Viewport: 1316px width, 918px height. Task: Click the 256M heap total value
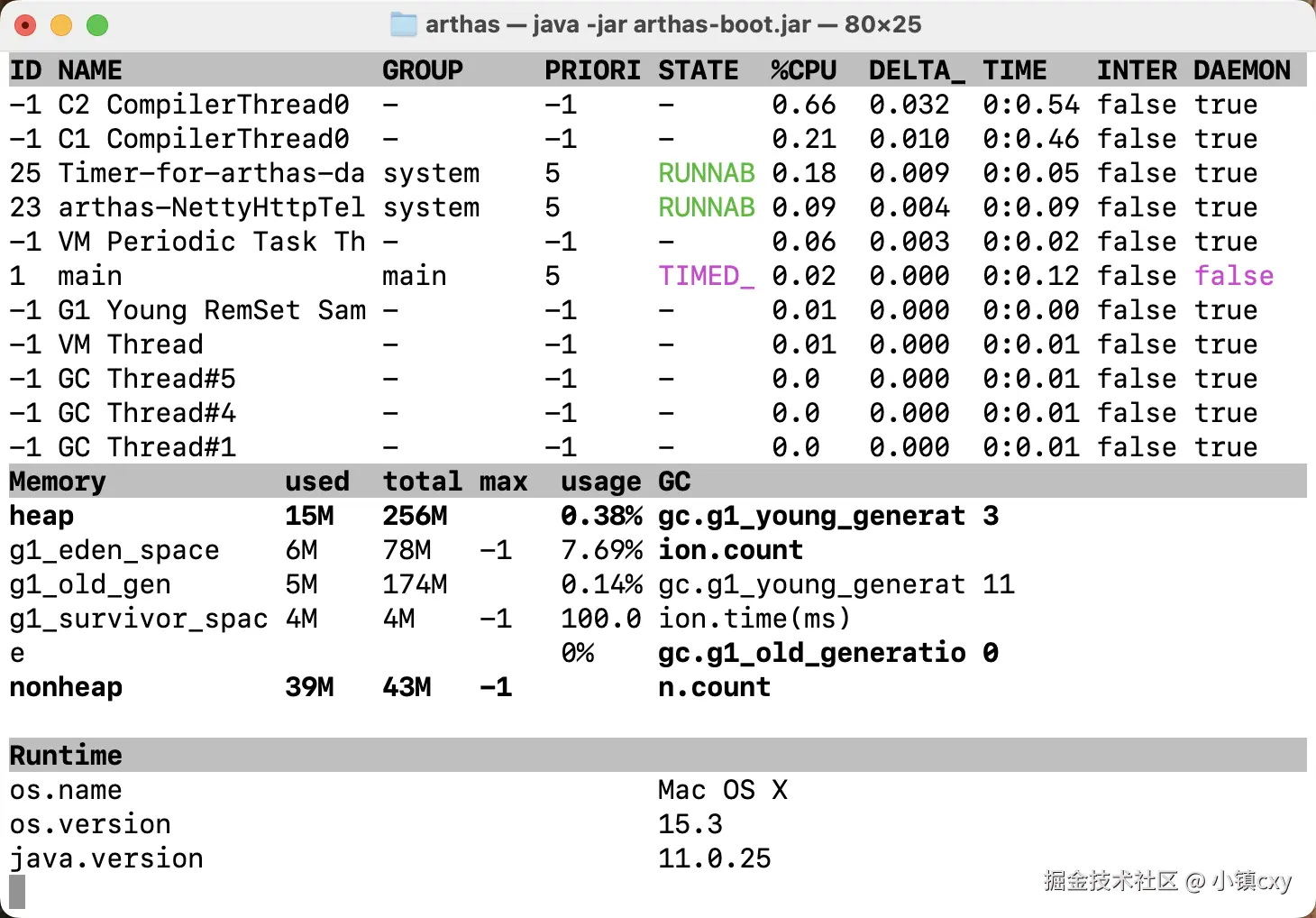point(415,516)
